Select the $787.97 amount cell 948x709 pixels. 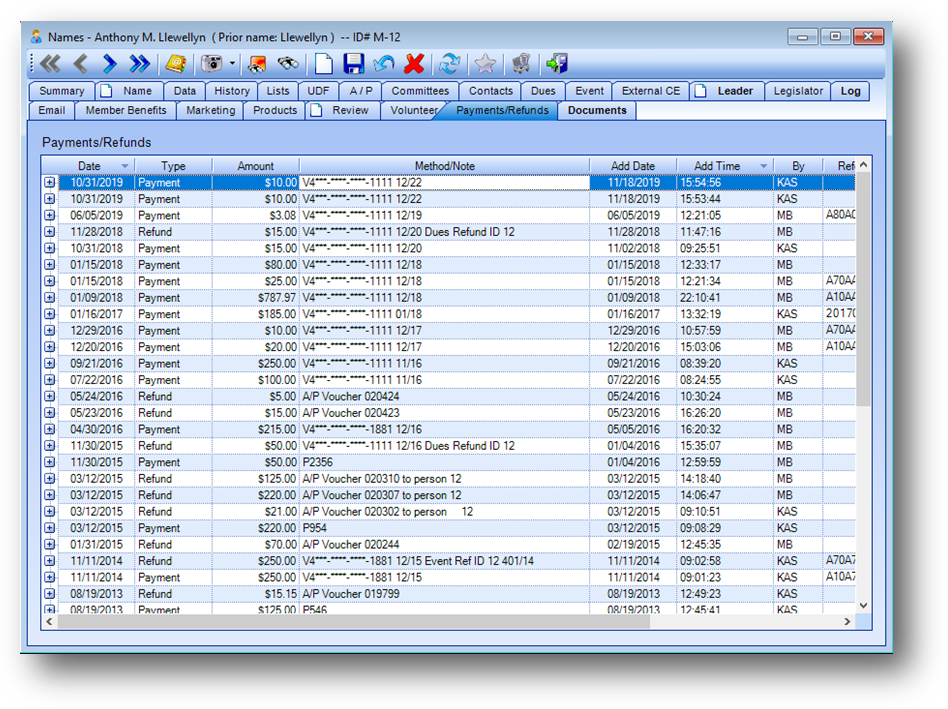click(256, 297)
